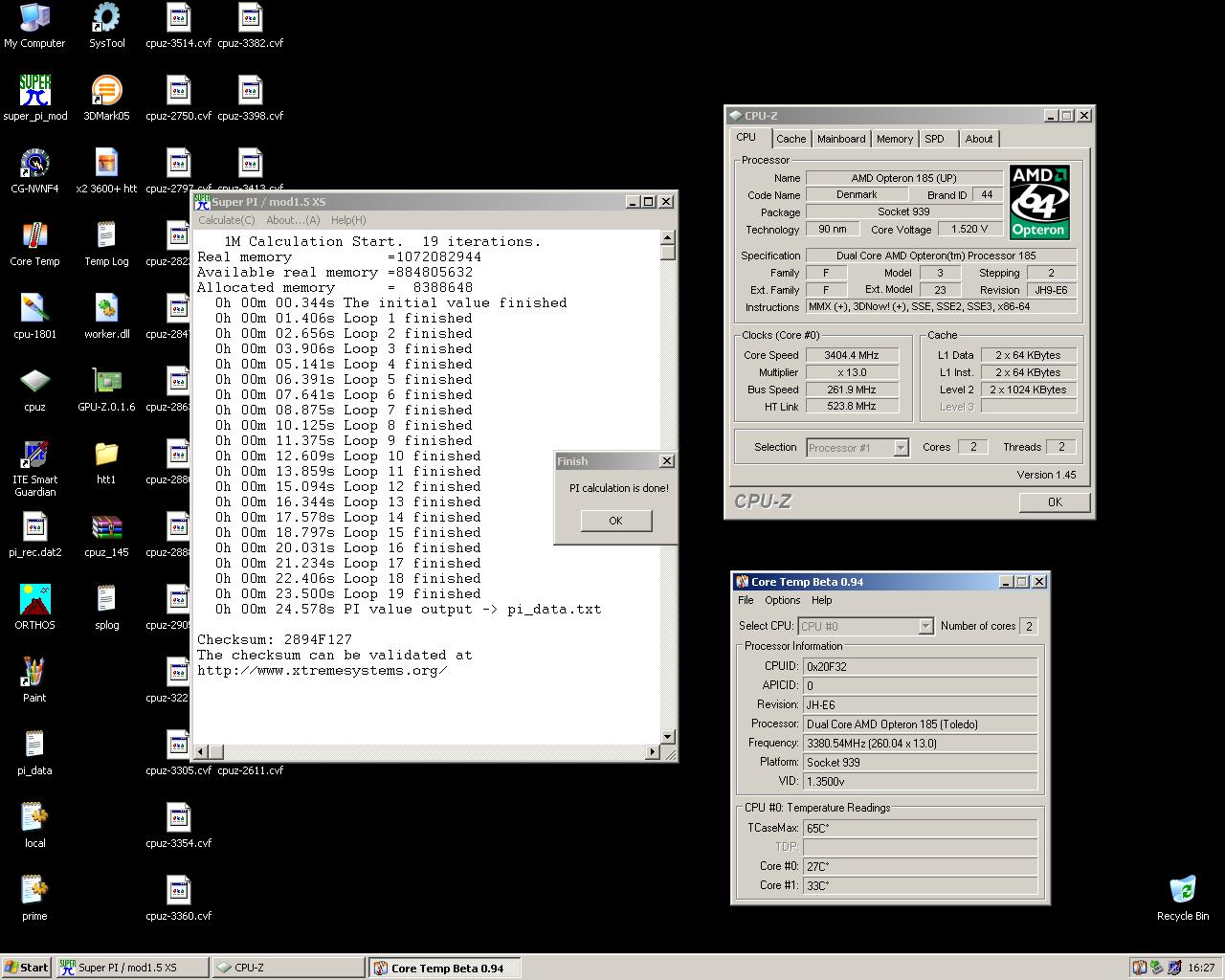Click OK in the Finish dialog
Screen dimensions: 1225x980
(615, 521)
